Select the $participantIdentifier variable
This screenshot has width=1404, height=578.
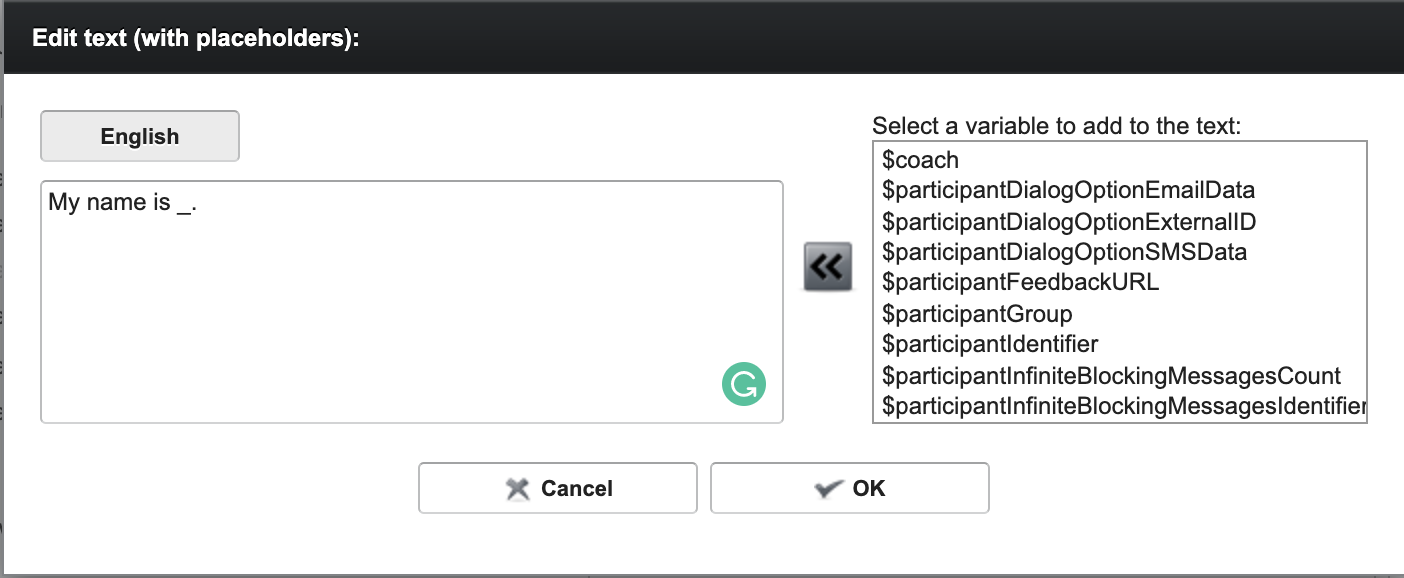[986, 344]
